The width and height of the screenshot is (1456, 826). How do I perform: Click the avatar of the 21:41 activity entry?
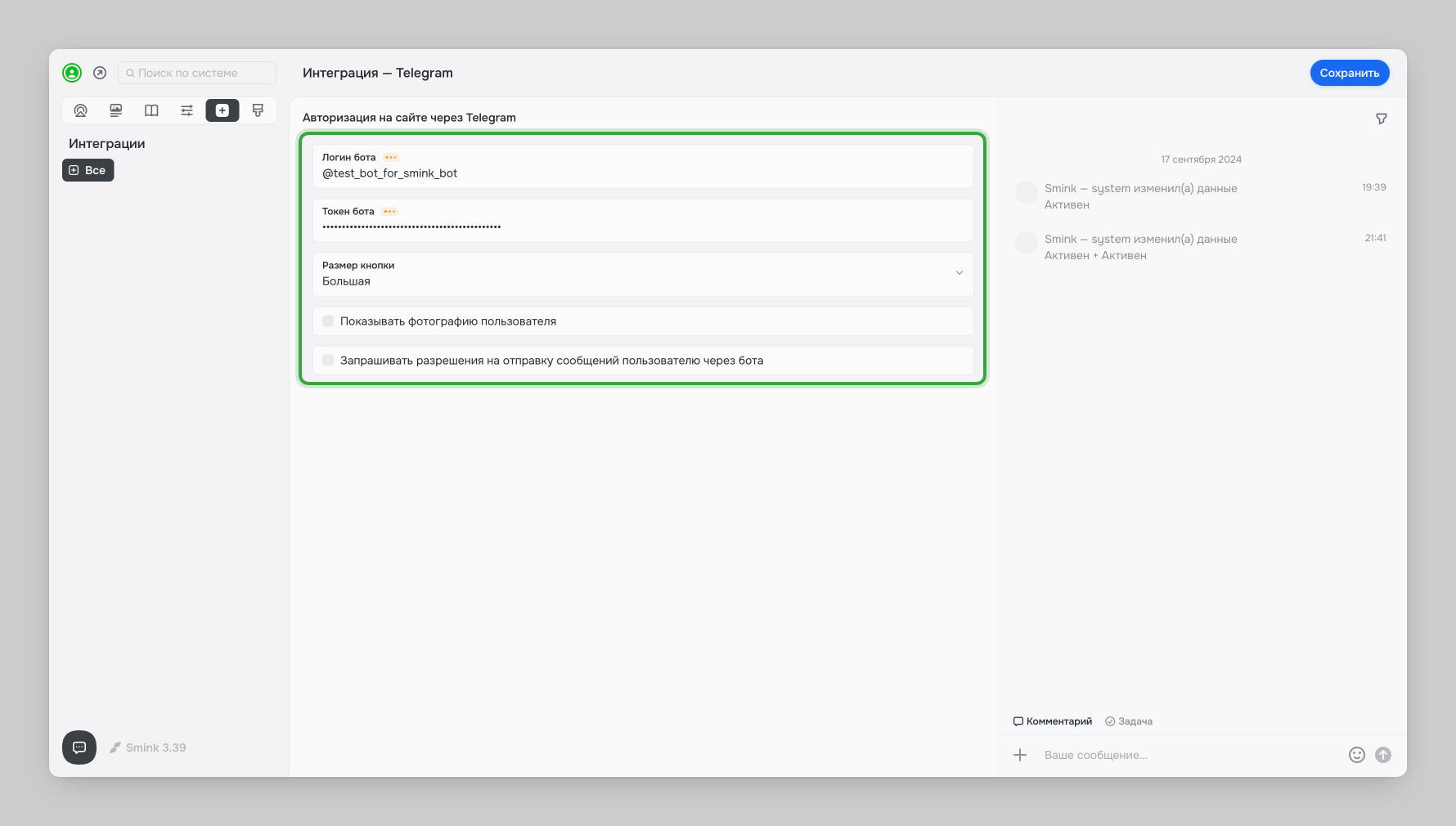click(1027, 243)
